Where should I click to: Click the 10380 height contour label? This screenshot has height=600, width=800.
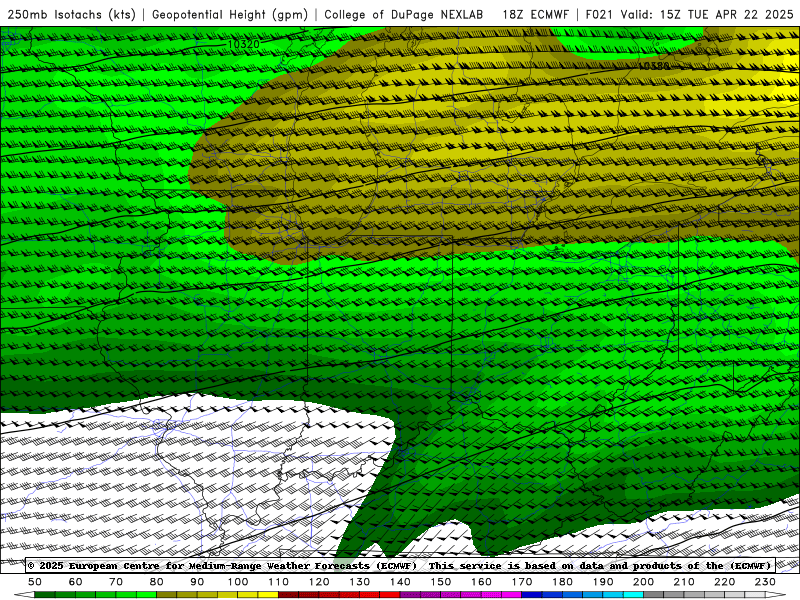coord(654,66)
